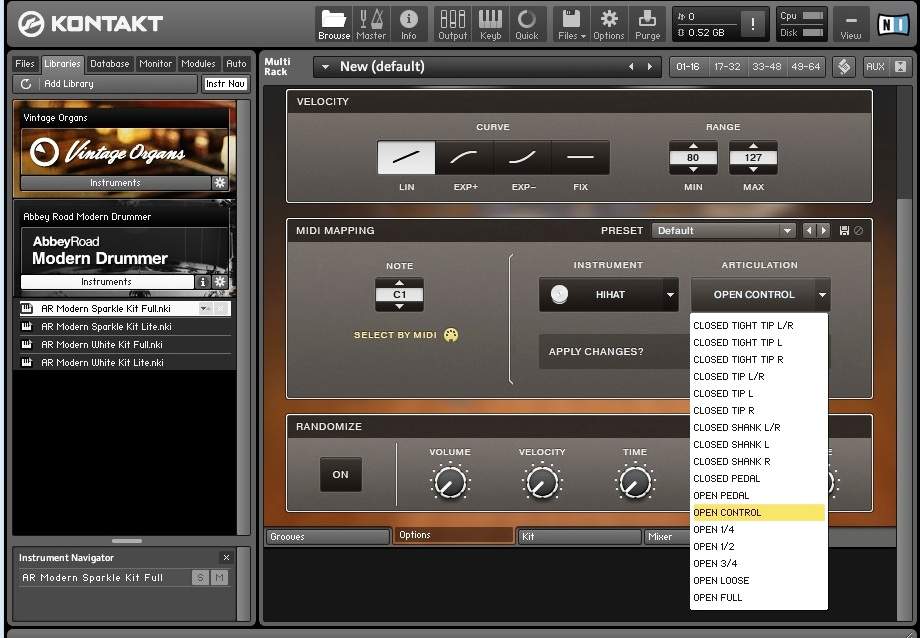
Task: Open the Browse folder icon
Action: [x=334, y=25]
